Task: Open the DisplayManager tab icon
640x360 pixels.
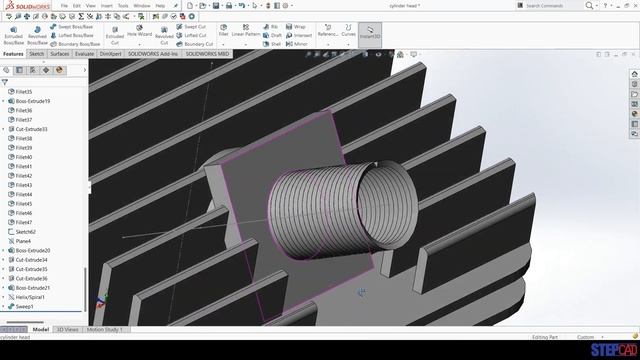Action: pos(59,70)
